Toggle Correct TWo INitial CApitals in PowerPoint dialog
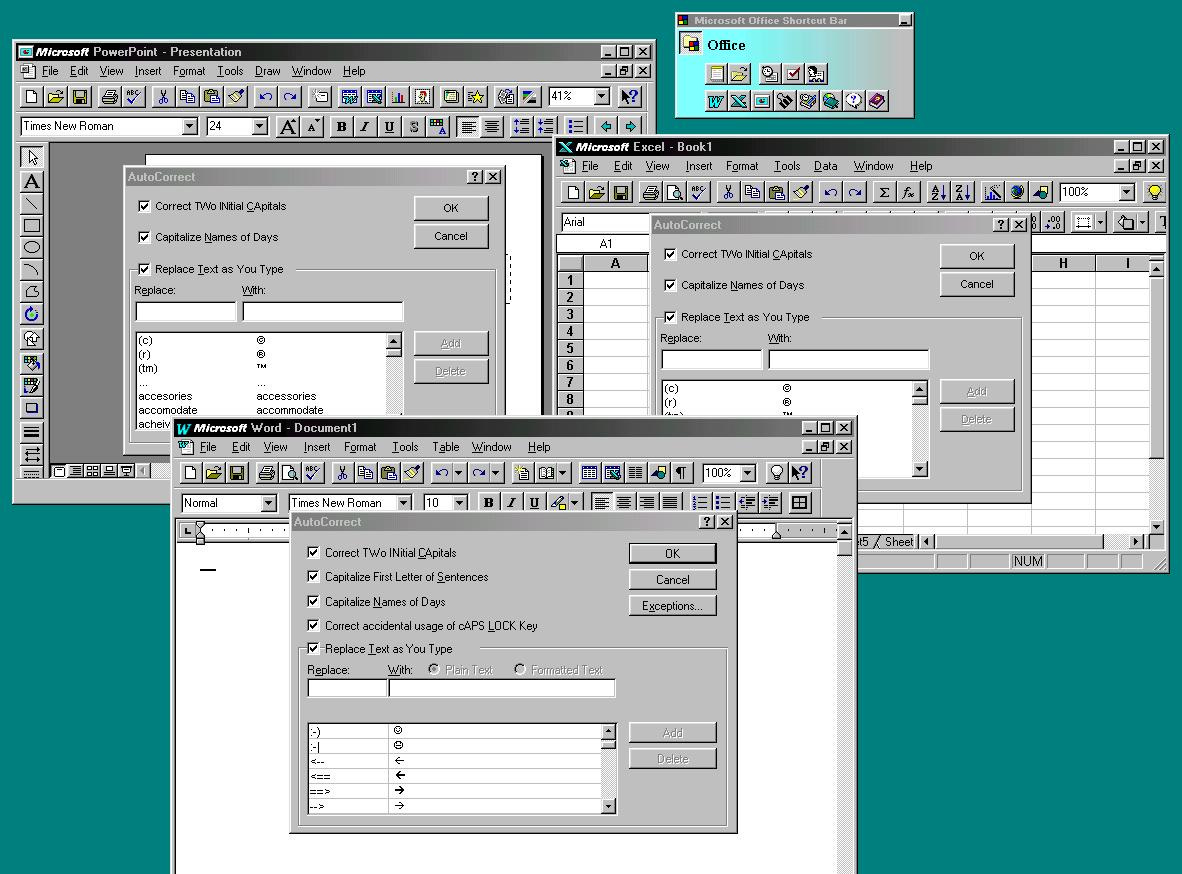The width and height of the screenshot is (1182, 874). pyautogui.click(x=144, y=206)
